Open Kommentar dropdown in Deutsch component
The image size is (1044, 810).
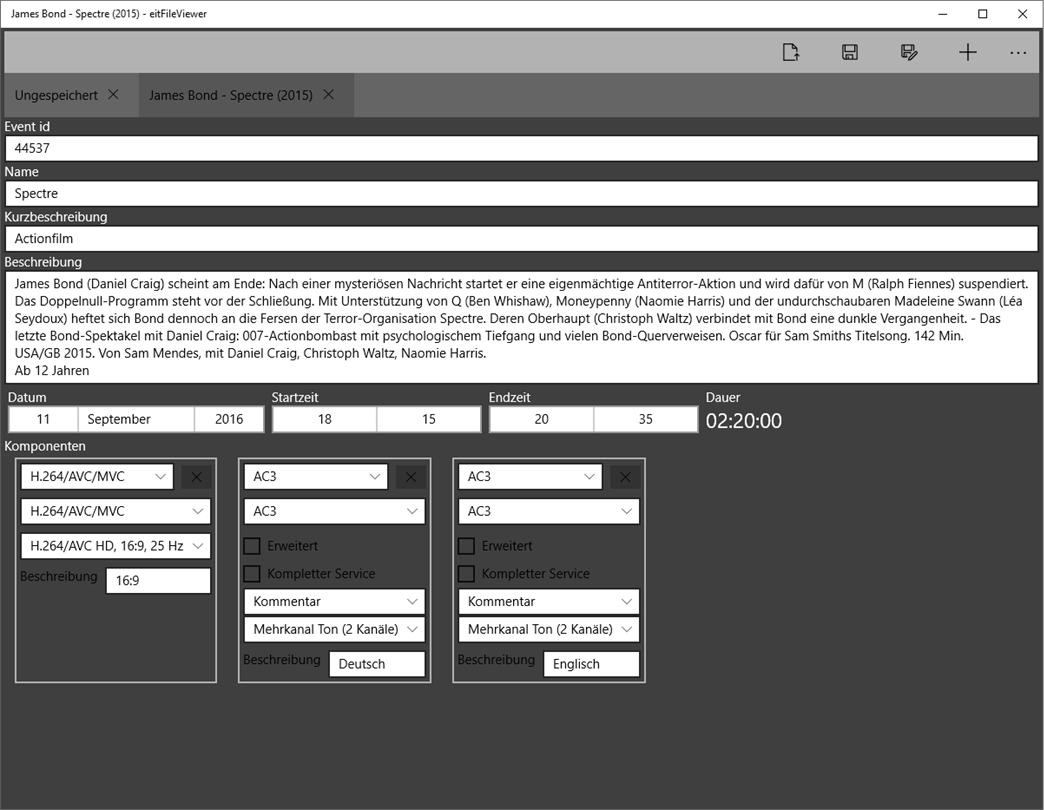click(x=334, y=602)
